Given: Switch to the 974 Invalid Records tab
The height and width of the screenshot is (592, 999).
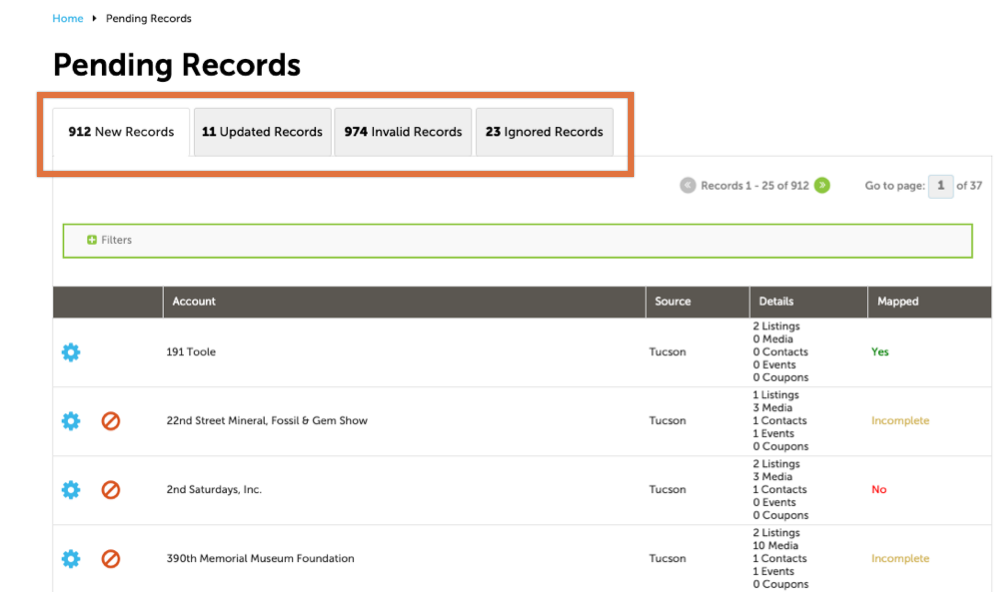Looking at the screenshot, I should point(403,132).
